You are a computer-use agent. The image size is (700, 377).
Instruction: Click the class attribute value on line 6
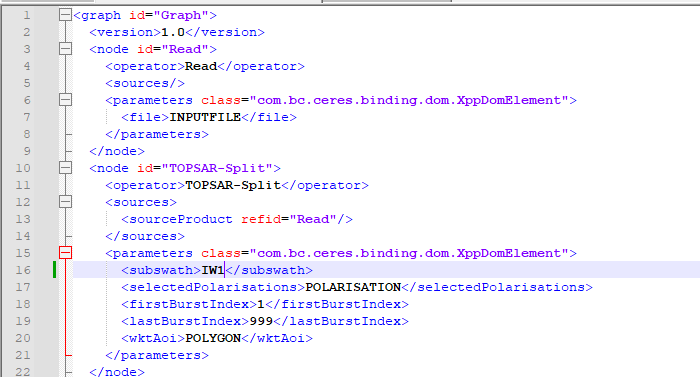[409, 101]
